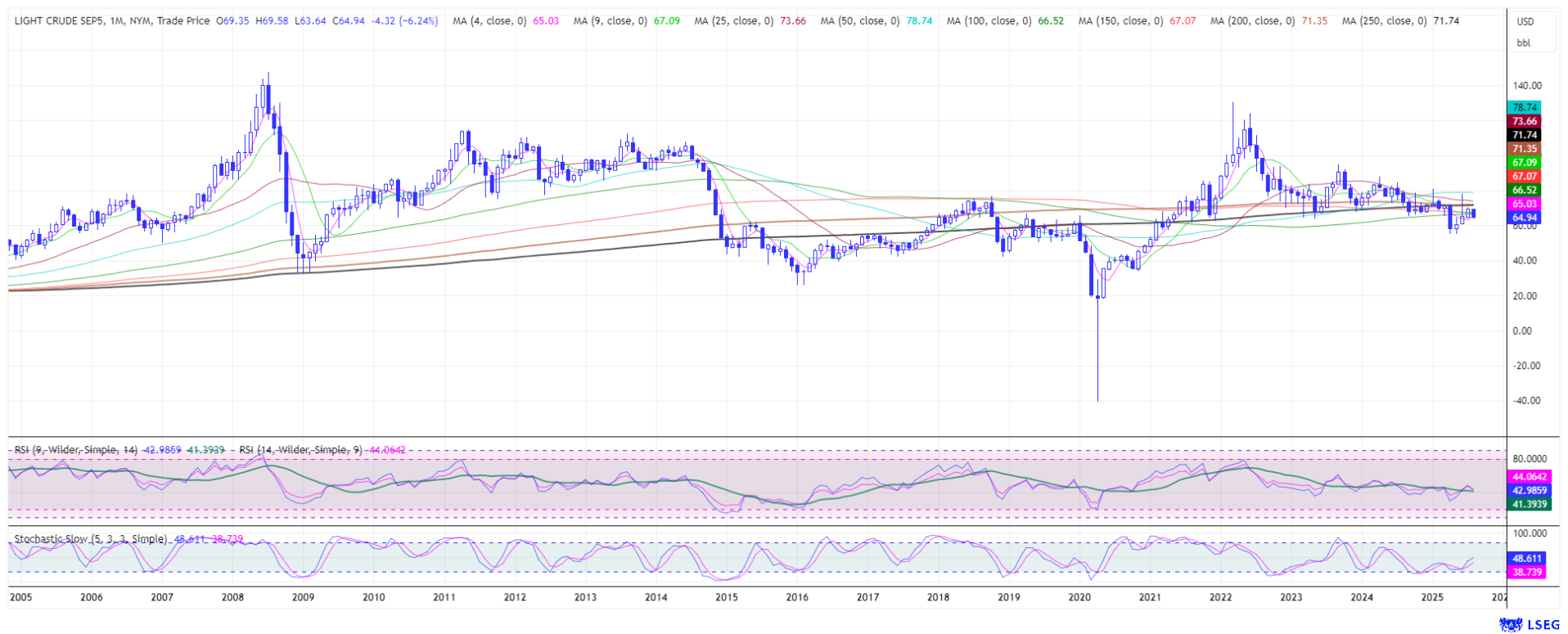
Task: Click the MA (25, close, 0) legend label
Action: 734,20
